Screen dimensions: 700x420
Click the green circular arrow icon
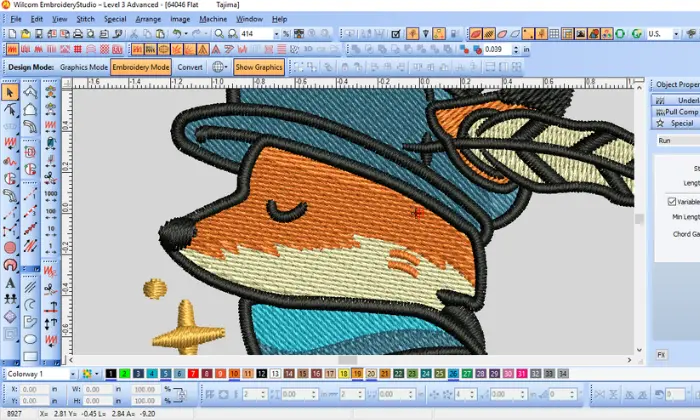pyautogui.click(x=620, y=34)
